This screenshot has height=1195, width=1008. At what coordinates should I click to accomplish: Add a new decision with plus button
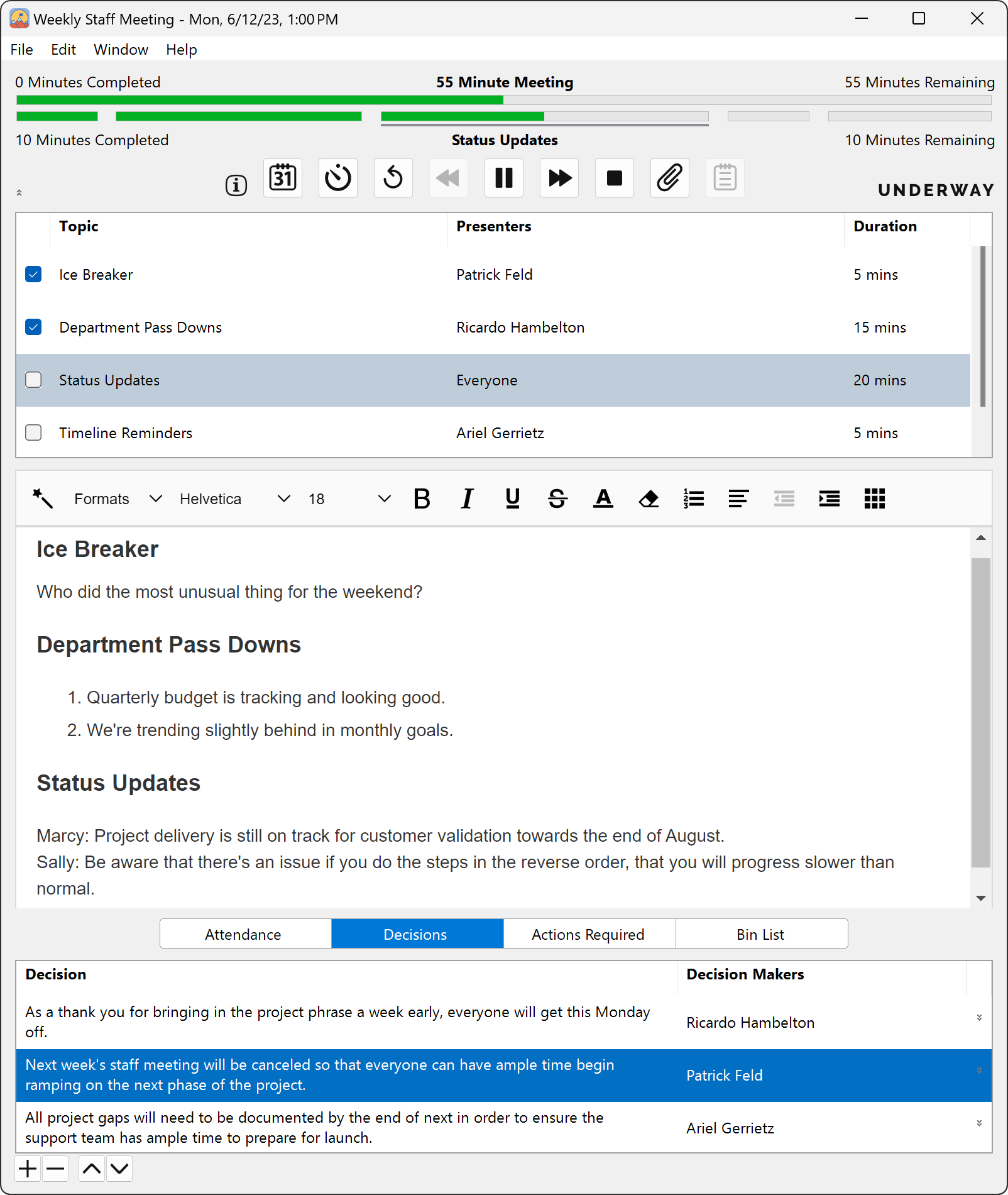pyautogui.click(x=28, y=1169)
